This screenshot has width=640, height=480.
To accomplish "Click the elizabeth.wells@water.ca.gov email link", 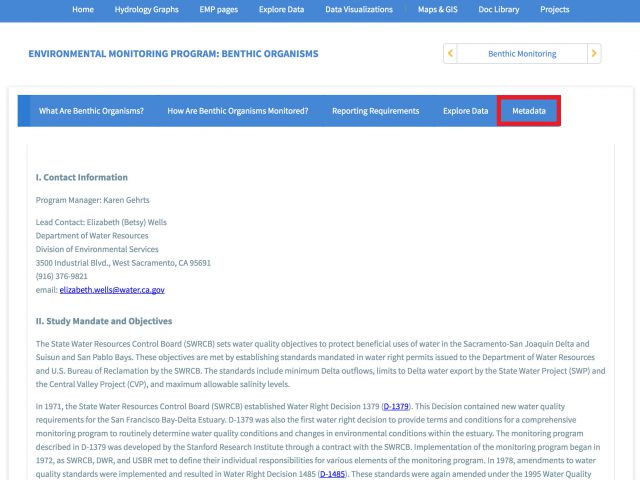I will 112,290.
